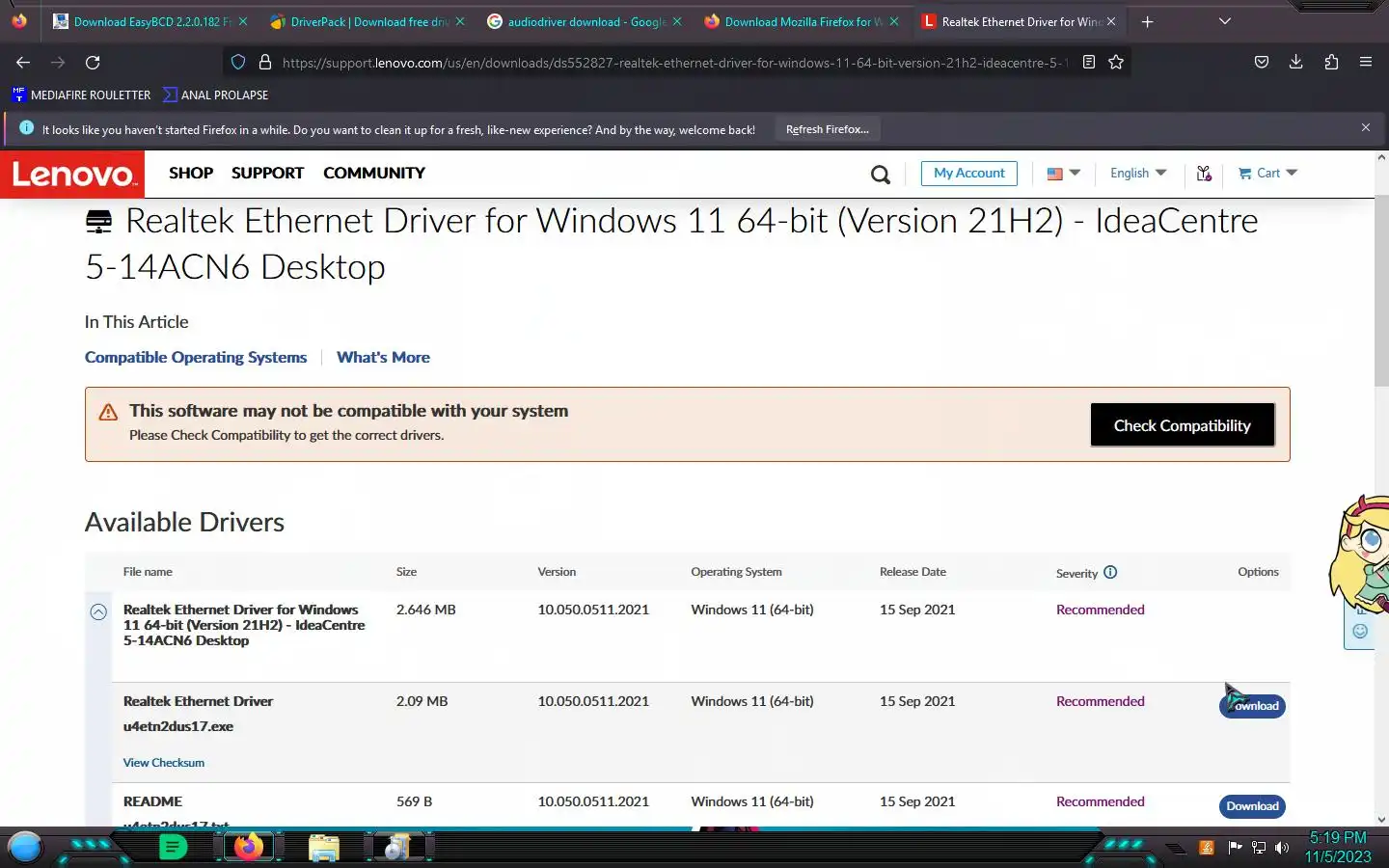This screenshot has height=868, width=1389.
Task: Click the network tray icon
Action: click(x=1258, y=848)
